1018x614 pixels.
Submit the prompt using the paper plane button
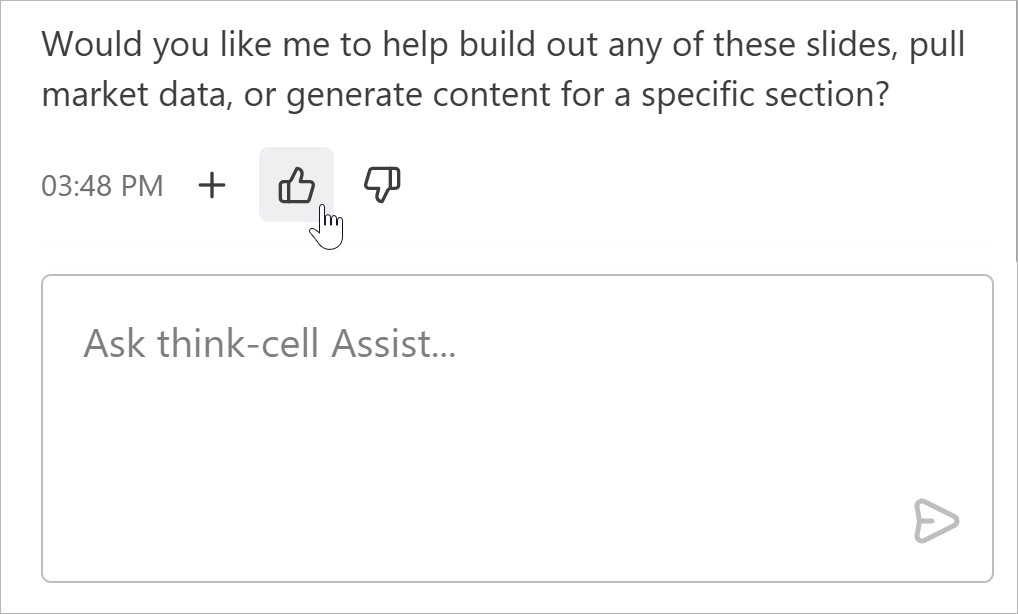click(x=936, y=521)
